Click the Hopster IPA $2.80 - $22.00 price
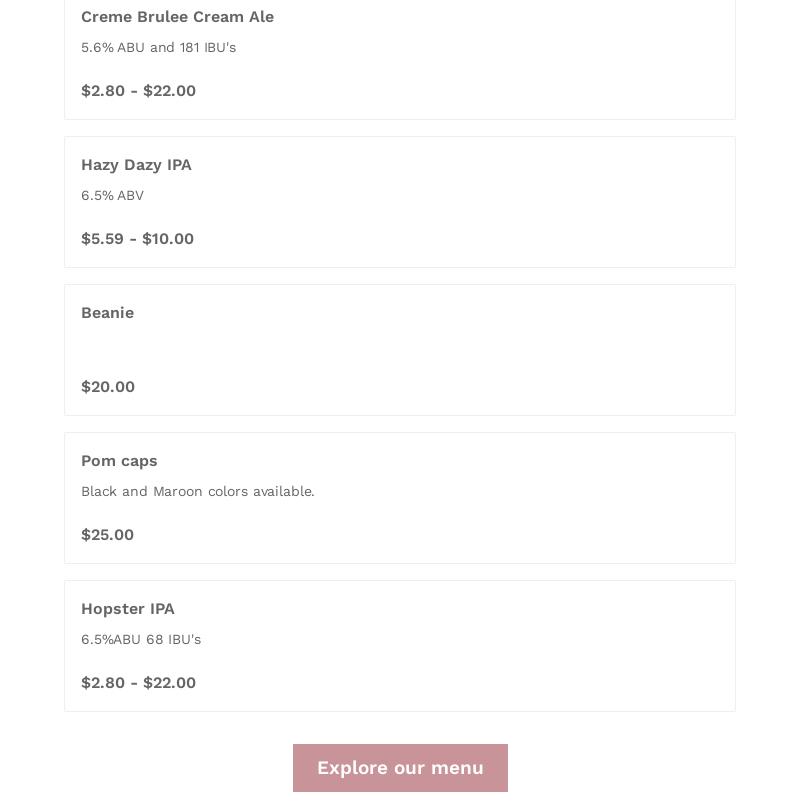This screenshot has width=800, height=810. (138, 683)
